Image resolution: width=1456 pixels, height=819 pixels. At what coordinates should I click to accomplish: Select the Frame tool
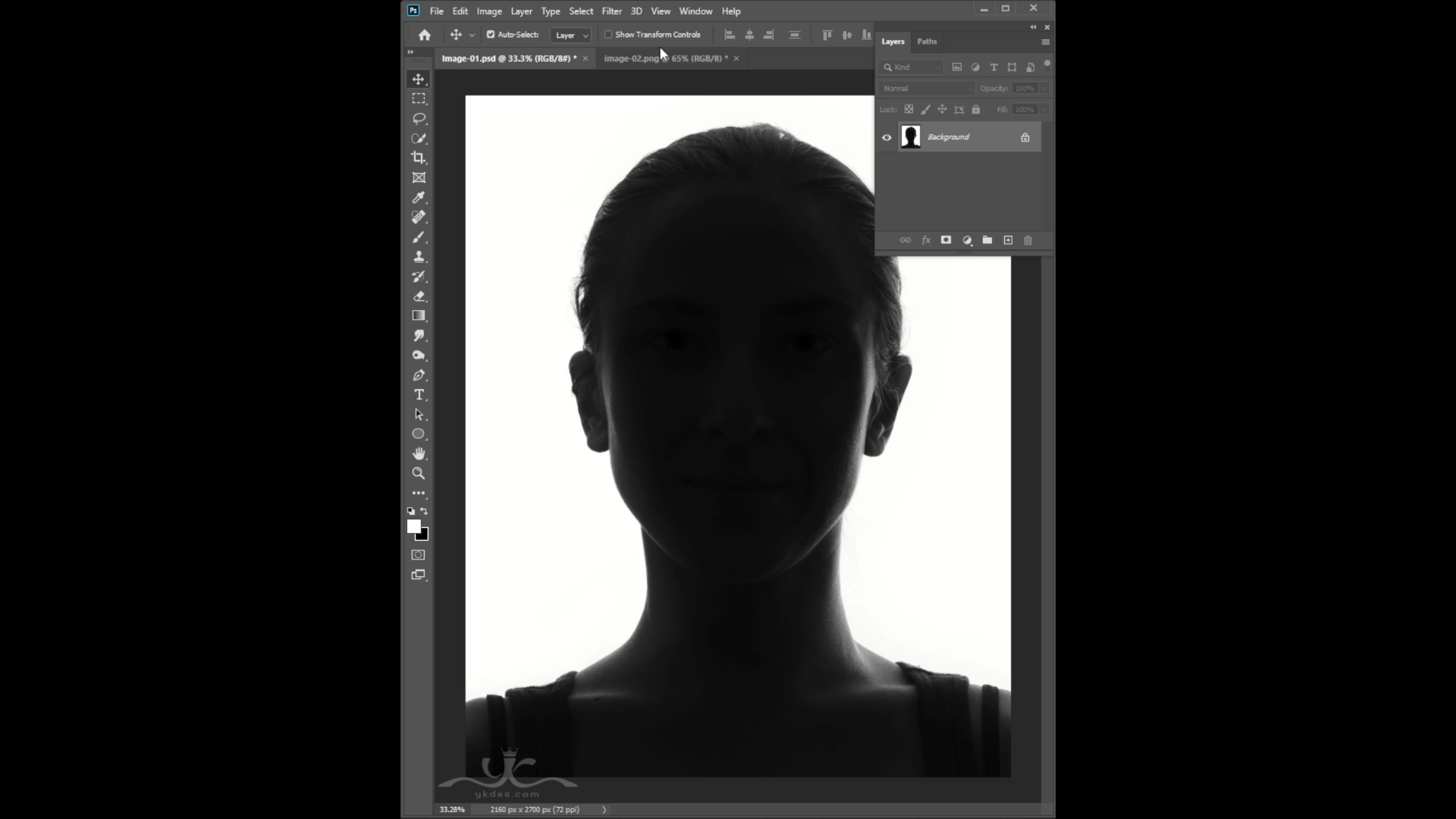click(419, 177)
